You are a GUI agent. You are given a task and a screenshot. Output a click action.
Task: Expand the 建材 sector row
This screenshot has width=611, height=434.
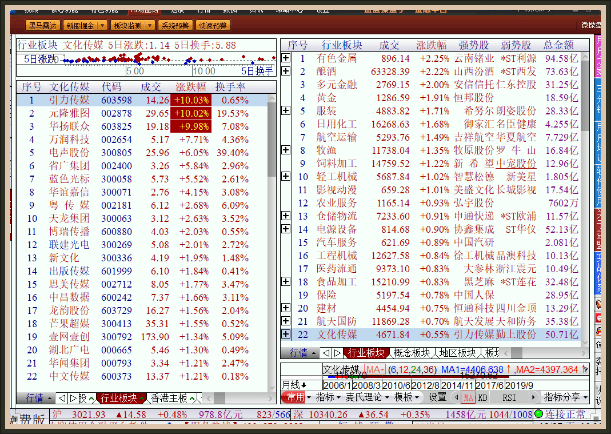click(286, 308)
